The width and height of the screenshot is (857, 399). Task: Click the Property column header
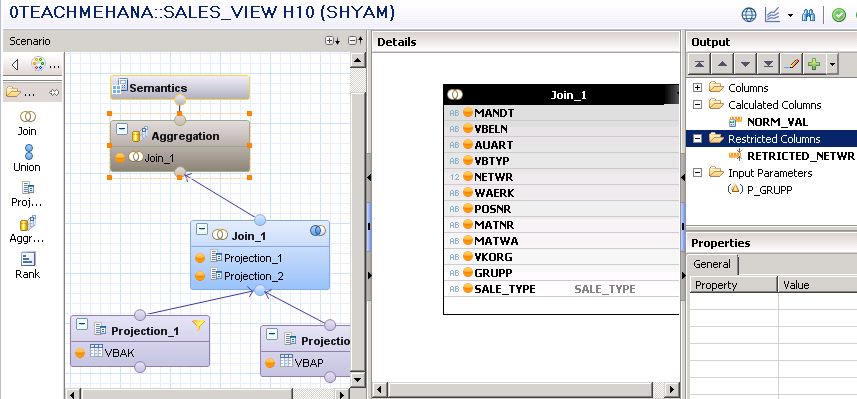[732, 285]
